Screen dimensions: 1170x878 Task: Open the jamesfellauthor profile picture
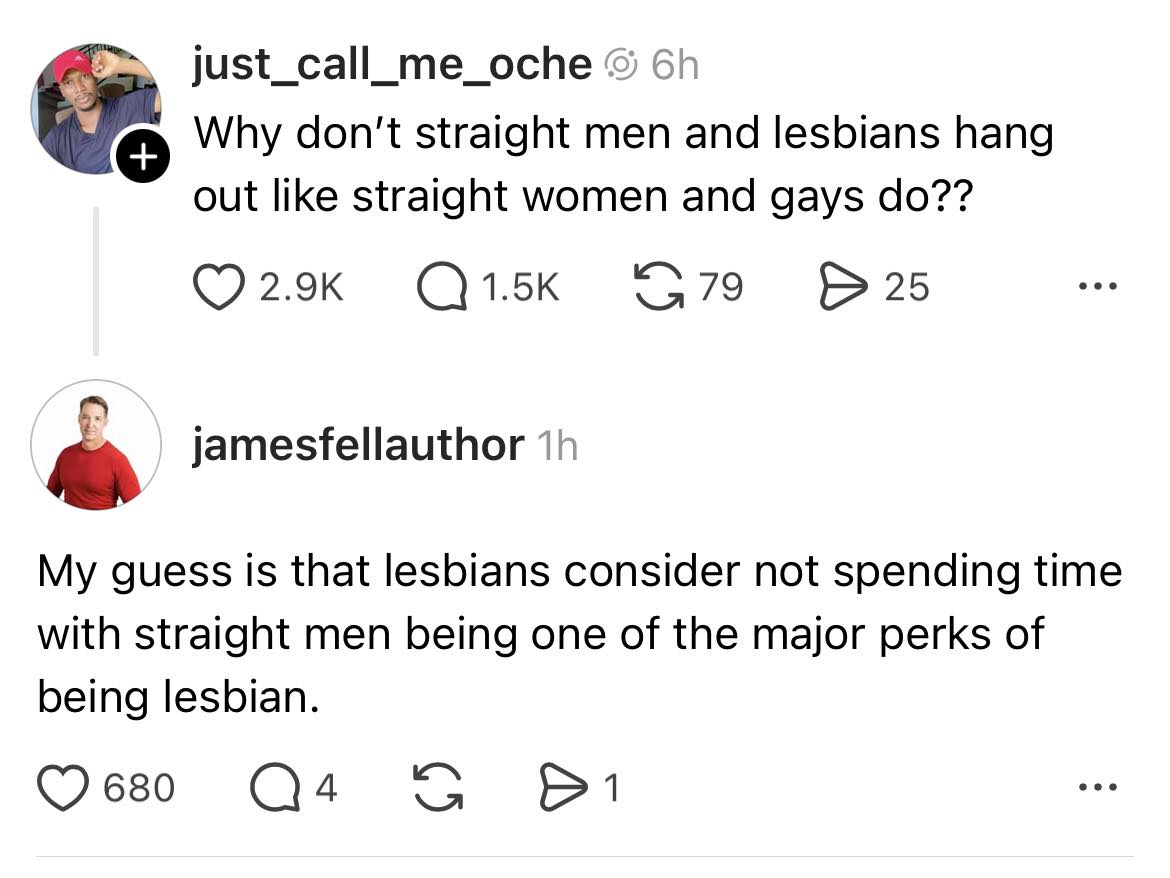tap(96, 445)
